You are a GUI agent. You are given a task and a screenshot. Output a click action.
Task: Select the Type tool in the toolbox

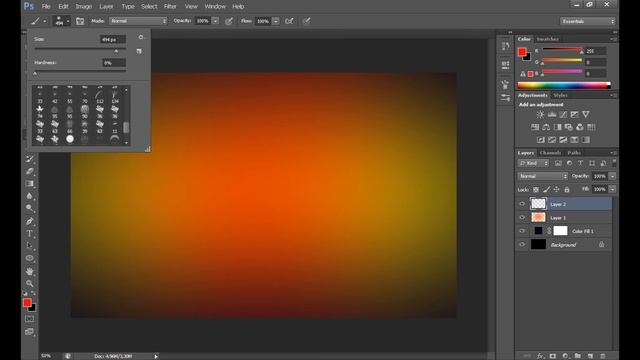tap(29, 234)
